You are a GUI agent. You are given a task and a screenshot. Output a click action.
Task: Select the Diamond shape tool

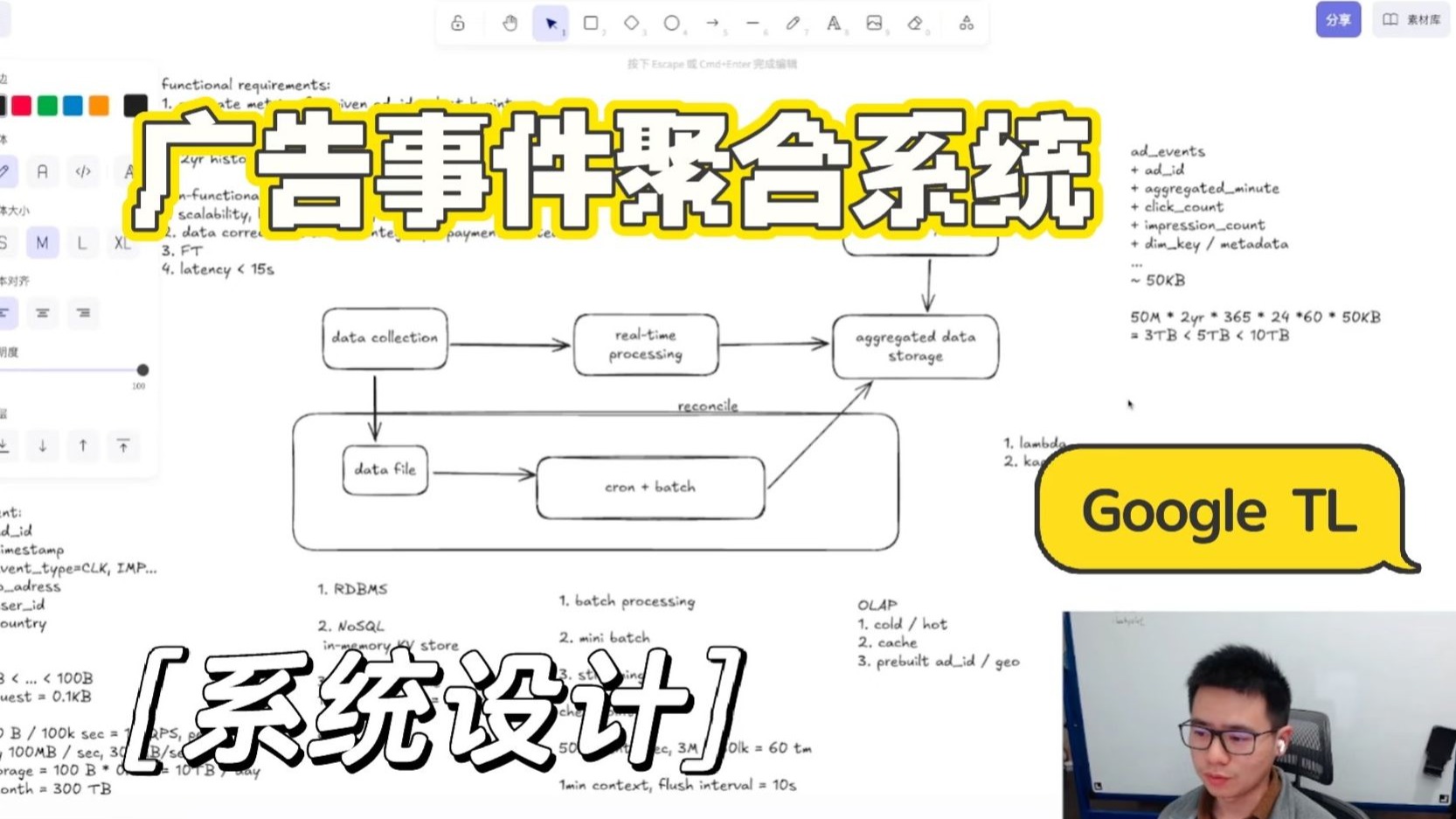point(631,24)
